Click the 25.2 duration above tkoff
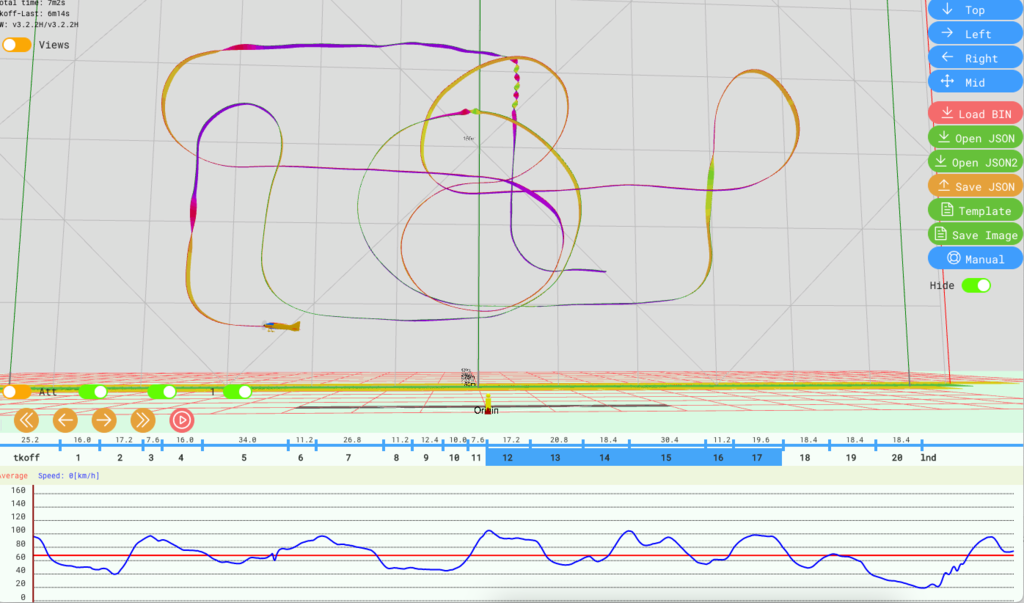The width and height of the screenshot is (1024, 603). (x=30, y=440)
